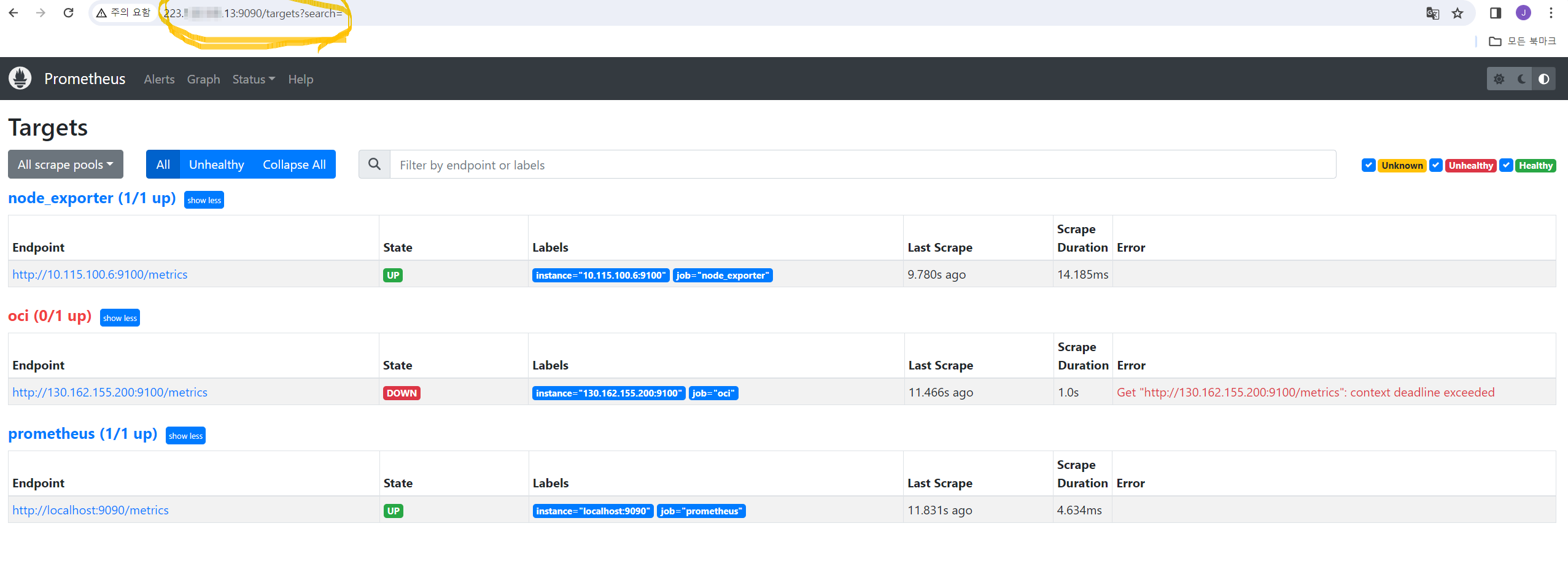Click the oci (0/1 up) heading
This screenshot has height=561, width=1568.
click(x=50, y=316)
